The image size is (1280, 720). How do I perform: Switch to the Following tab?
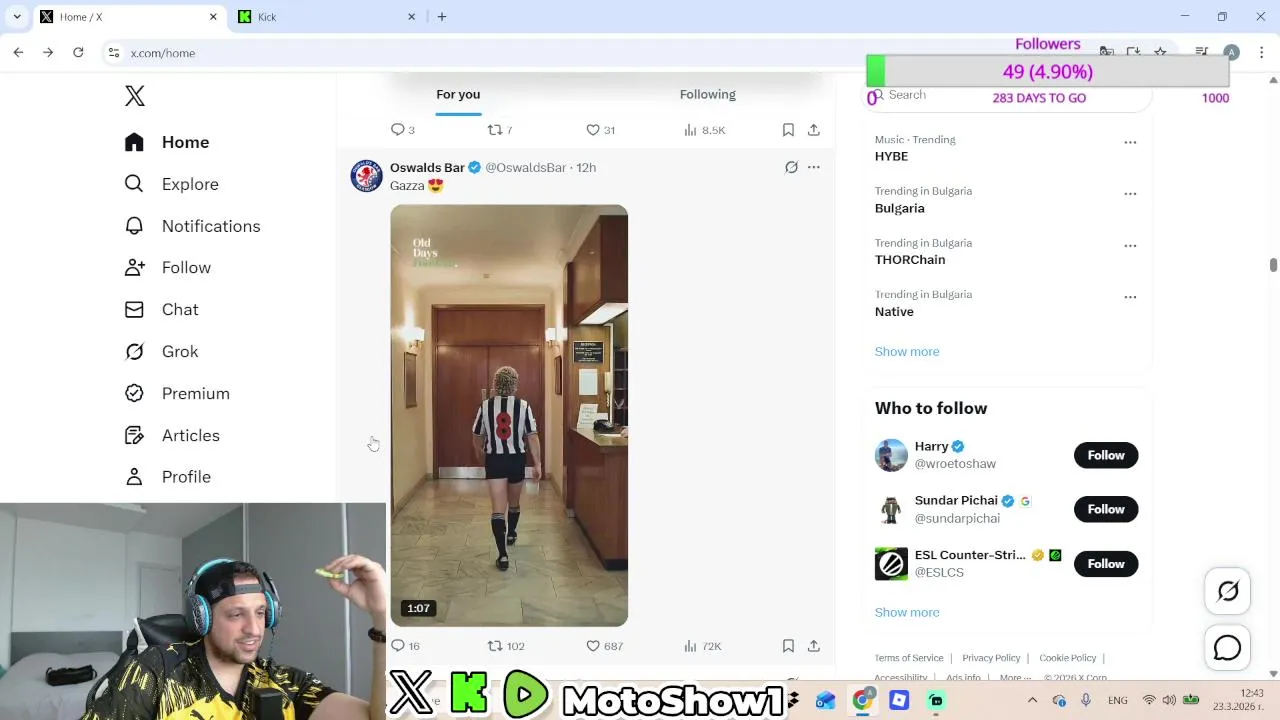coord(707,94)
